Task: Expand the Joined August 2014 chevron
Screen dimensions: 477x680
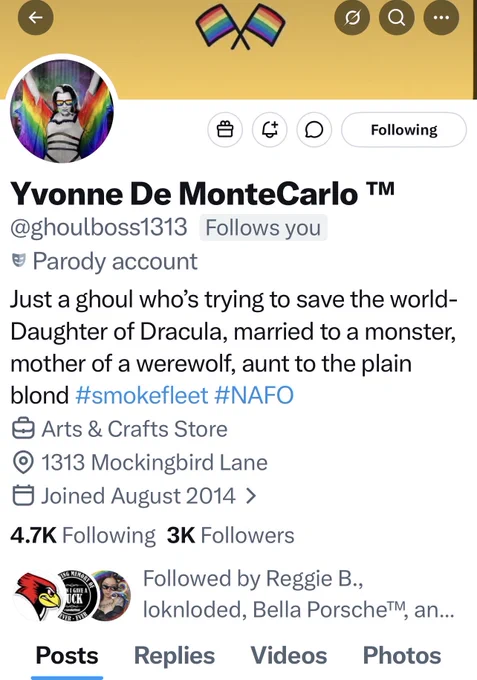Action: pos(251,496)
